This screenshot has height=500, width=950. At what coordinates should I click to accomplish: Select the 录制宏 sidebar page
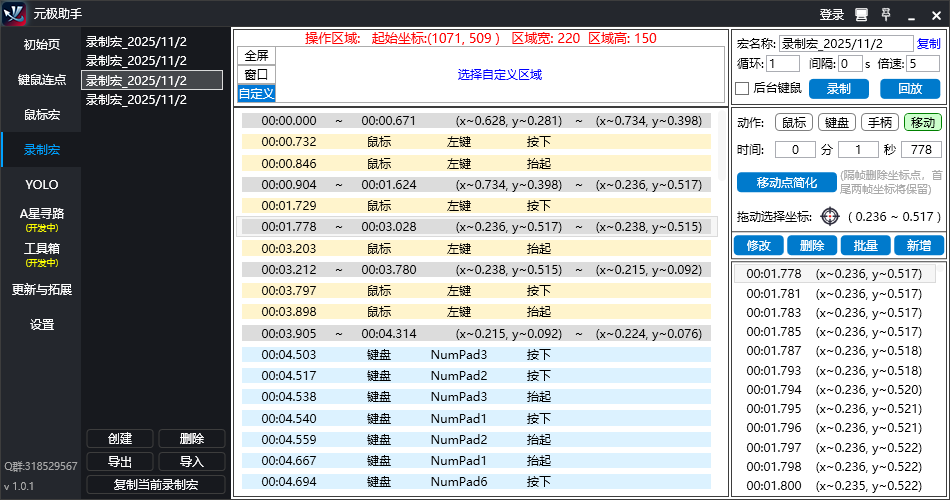41,150
